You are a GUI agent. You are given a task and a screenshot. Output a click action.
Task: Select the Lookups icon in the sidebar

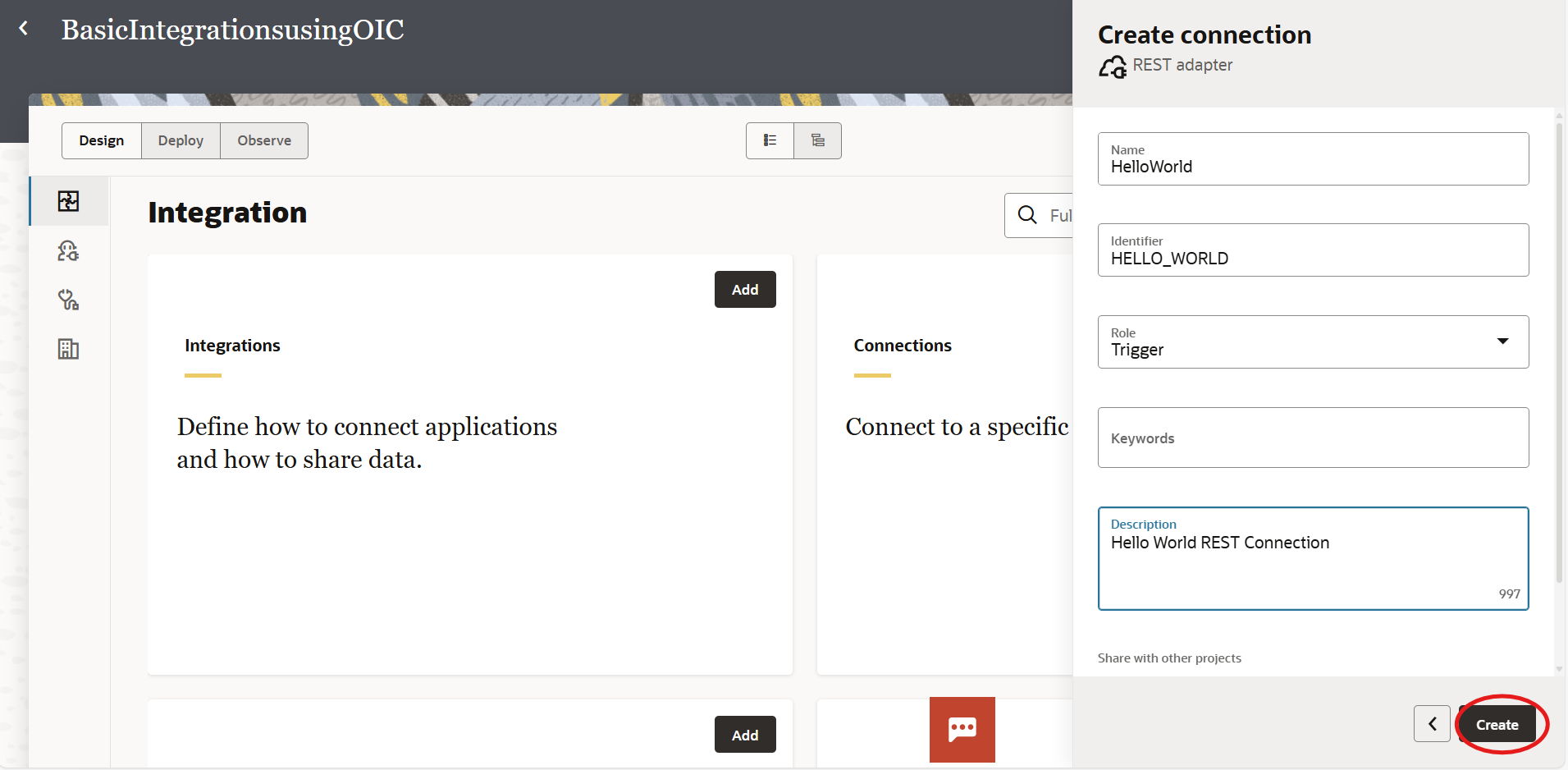click(x=69, y=300)
